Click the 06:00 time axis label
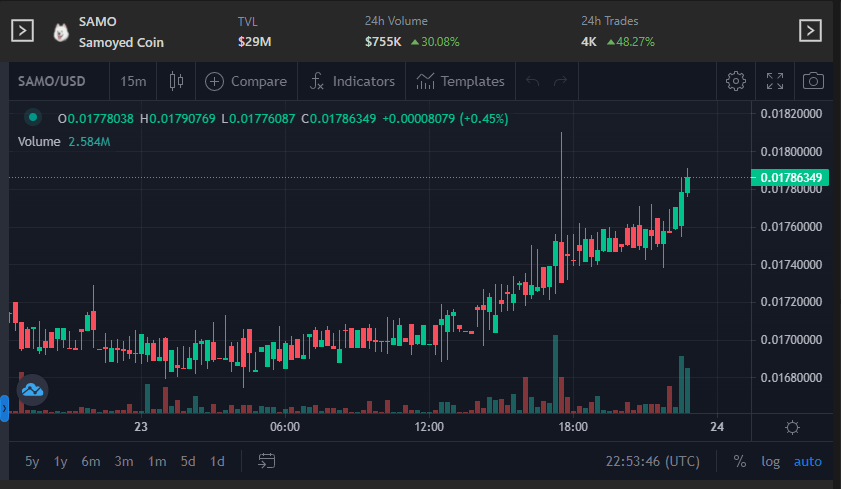This screenshot has height=489, width=841. point(285,427)
